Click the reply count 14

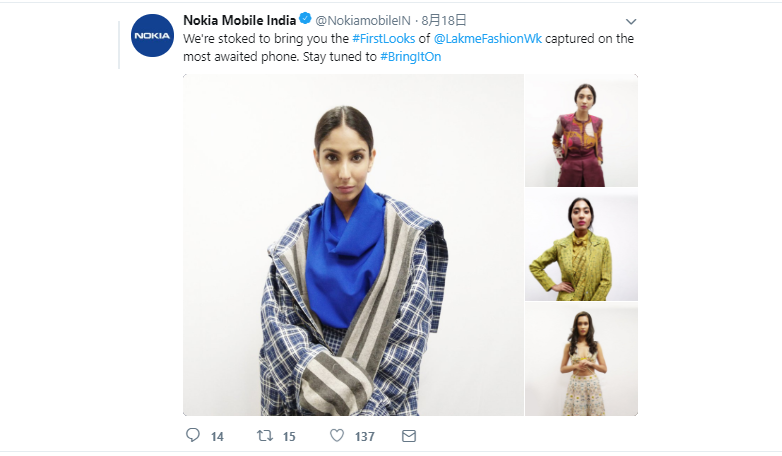click(x=217, y=437)
